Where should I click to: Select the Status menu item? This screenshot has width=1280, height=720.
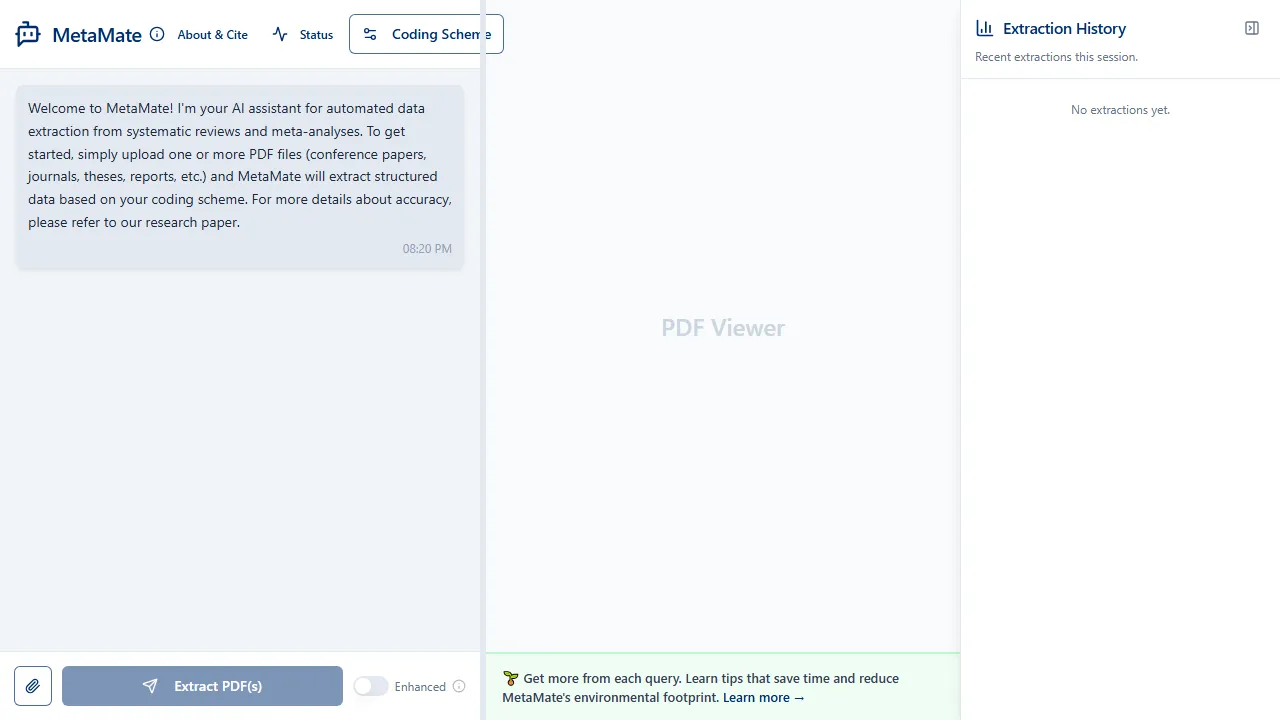click(315, 34)
